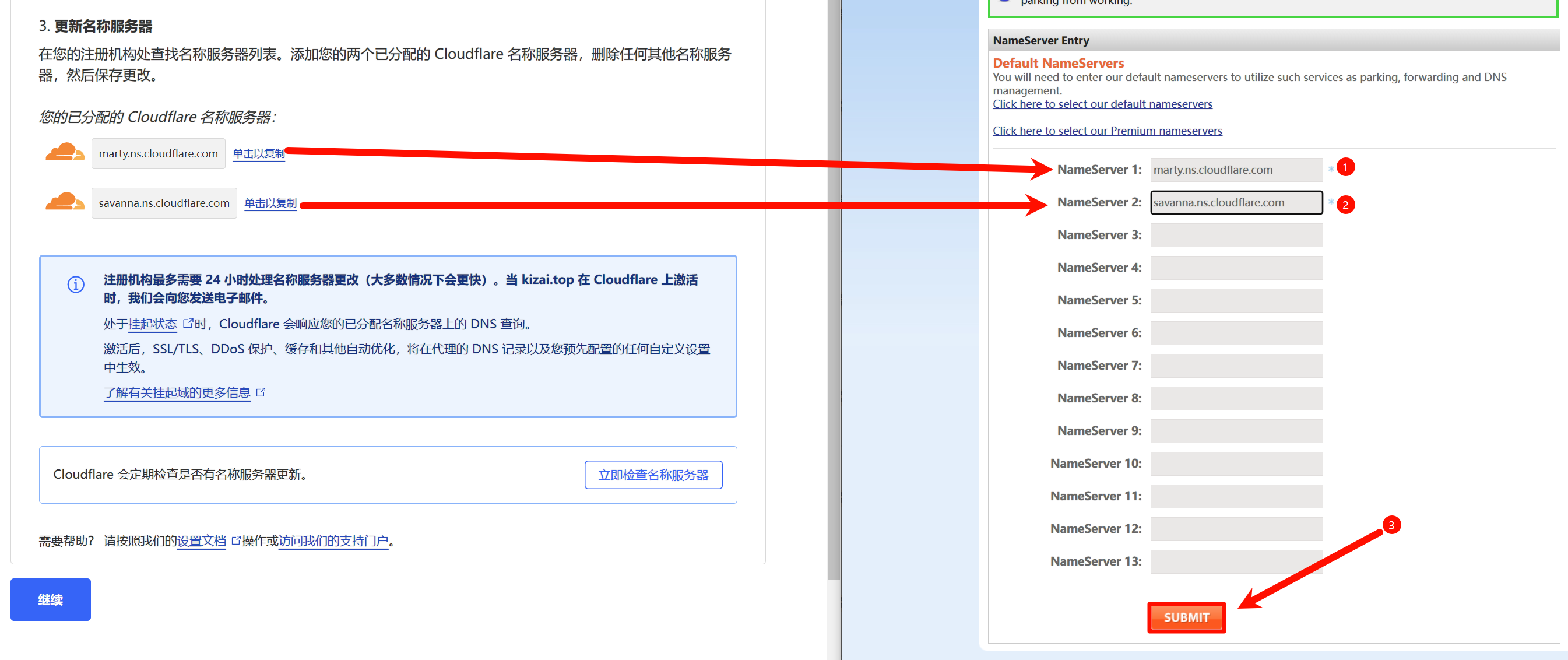
Task: Click the external-link icon next to 挂起状态
Action: (x=188, y=322)
